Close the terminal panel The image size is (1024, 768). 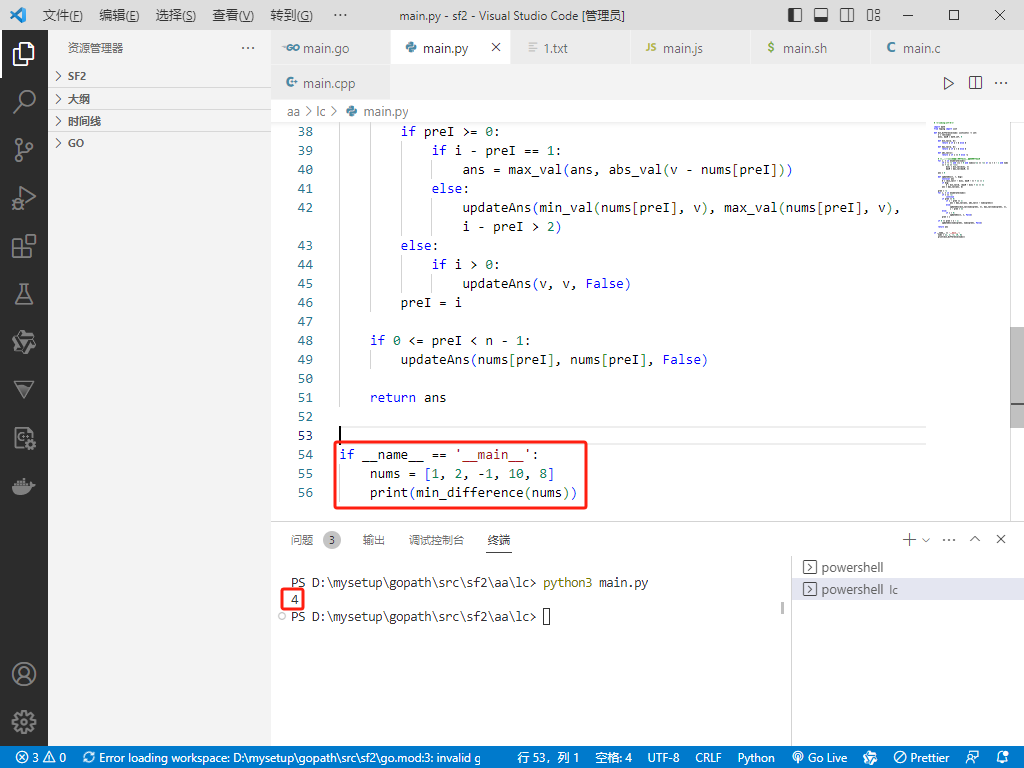[1000, 539]
